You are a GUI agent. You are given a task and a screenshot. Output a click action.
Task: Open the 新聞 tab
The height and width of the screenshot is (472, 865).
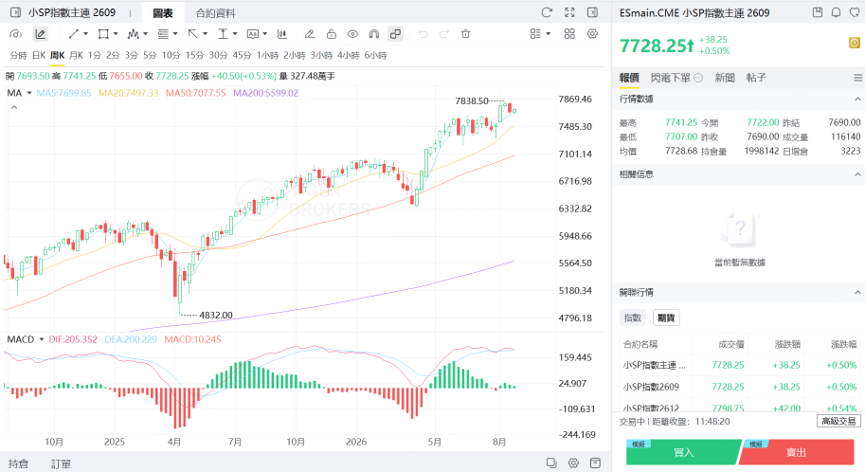coord(724,78)
